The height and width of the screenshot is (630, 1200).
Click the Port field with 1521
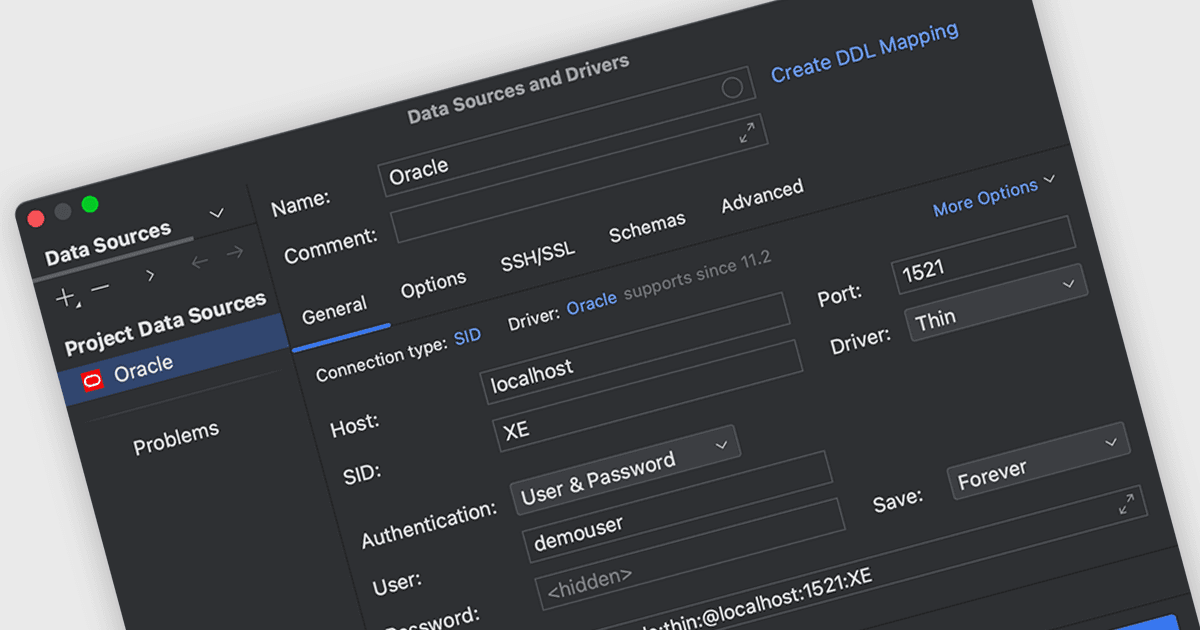(x=984, y=256)
